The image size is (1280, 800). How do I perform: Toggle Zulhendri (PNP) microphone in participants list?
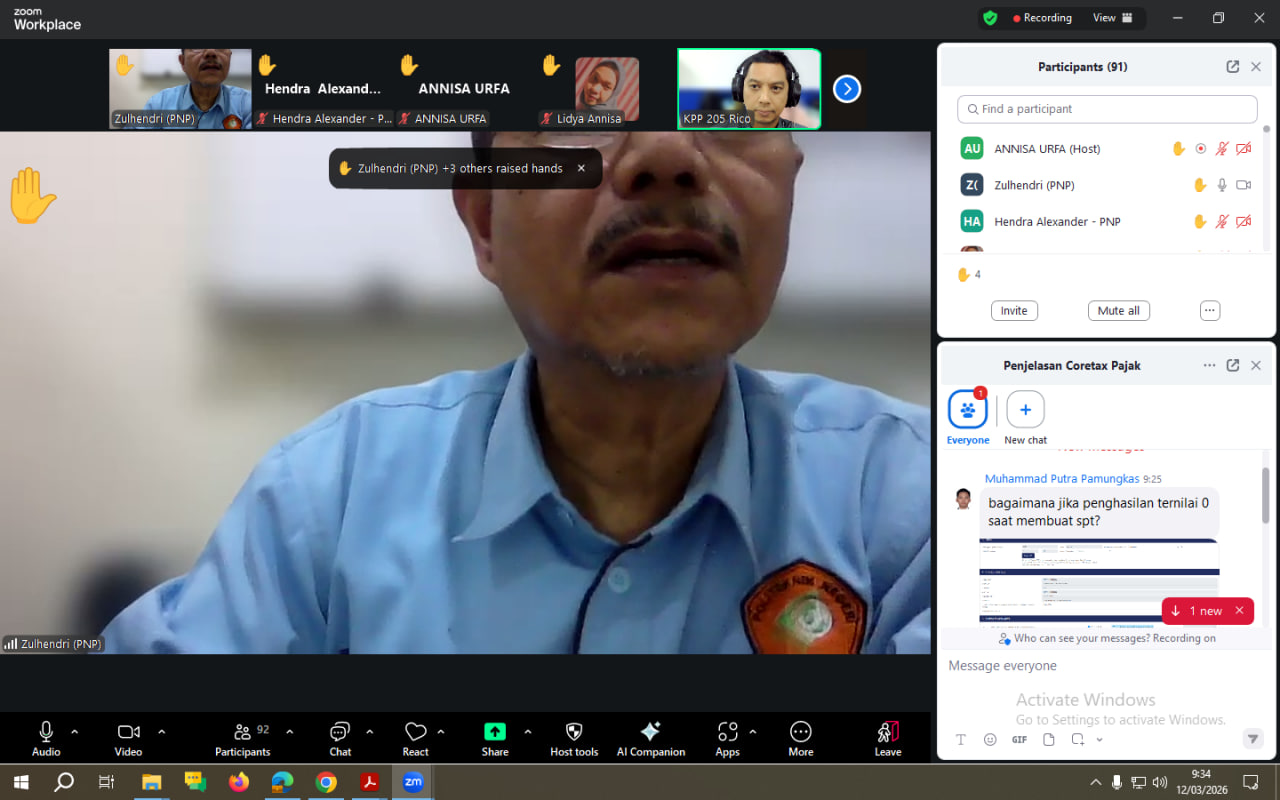[x=1222, y=185]
